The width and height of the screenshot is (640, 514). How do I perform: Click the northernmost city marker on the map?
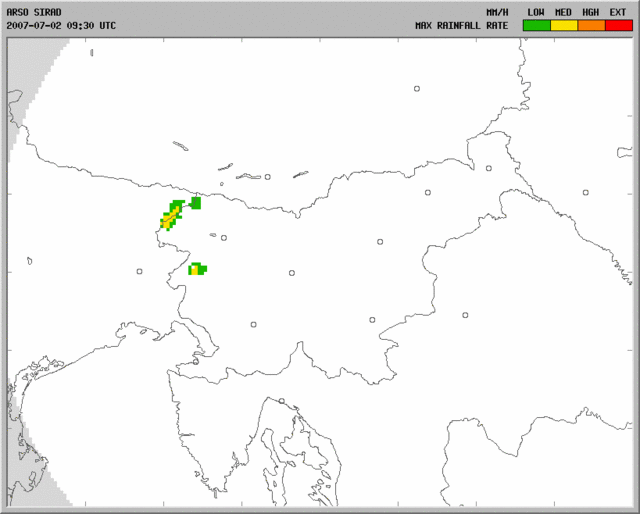click(417, 88)
